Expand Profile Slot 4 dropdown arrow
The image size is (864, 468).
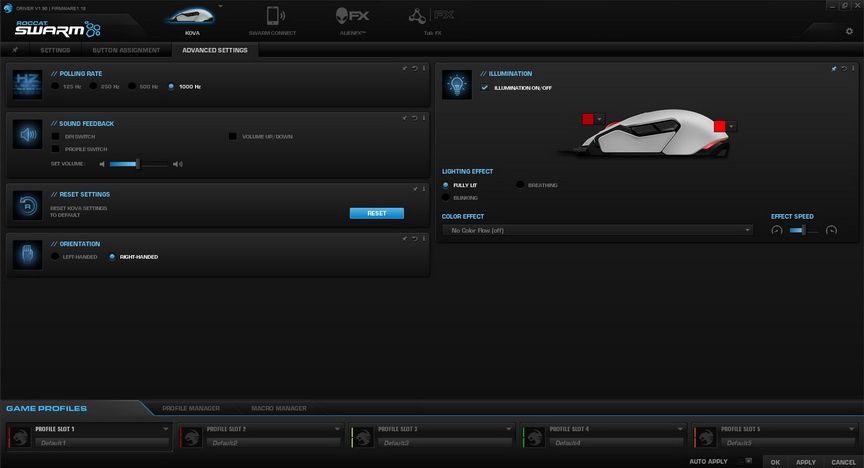(x=679, y=429)
